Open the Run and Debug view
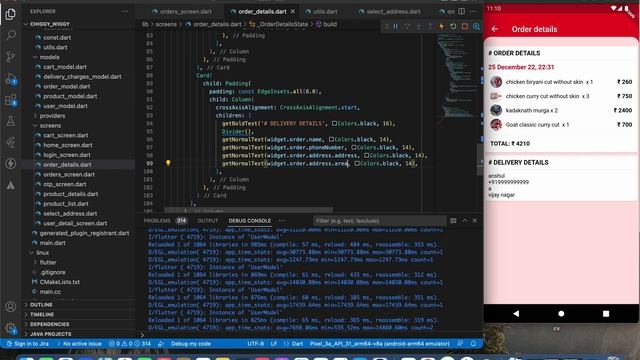The image size is (640, 360). [11, 78]
